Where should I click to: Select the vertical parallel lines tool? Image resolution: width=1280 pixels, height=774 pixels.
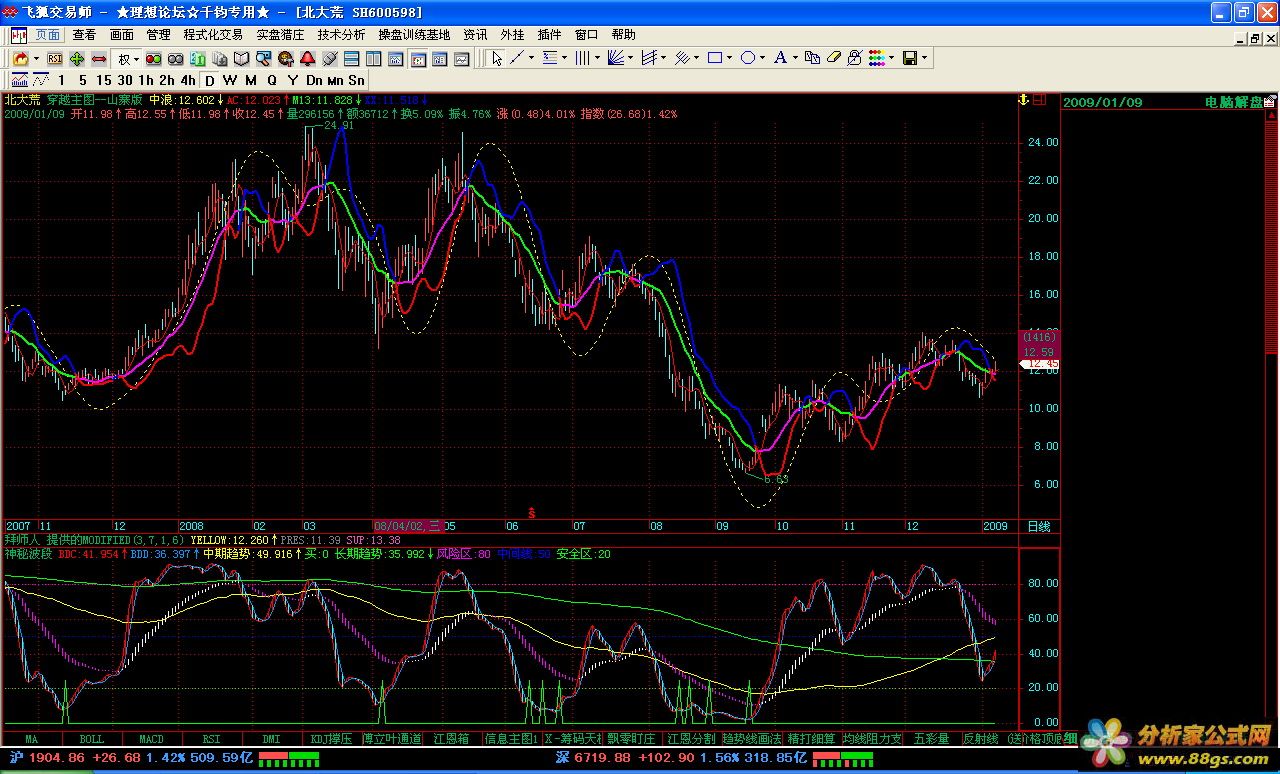[x=582, y=58]
